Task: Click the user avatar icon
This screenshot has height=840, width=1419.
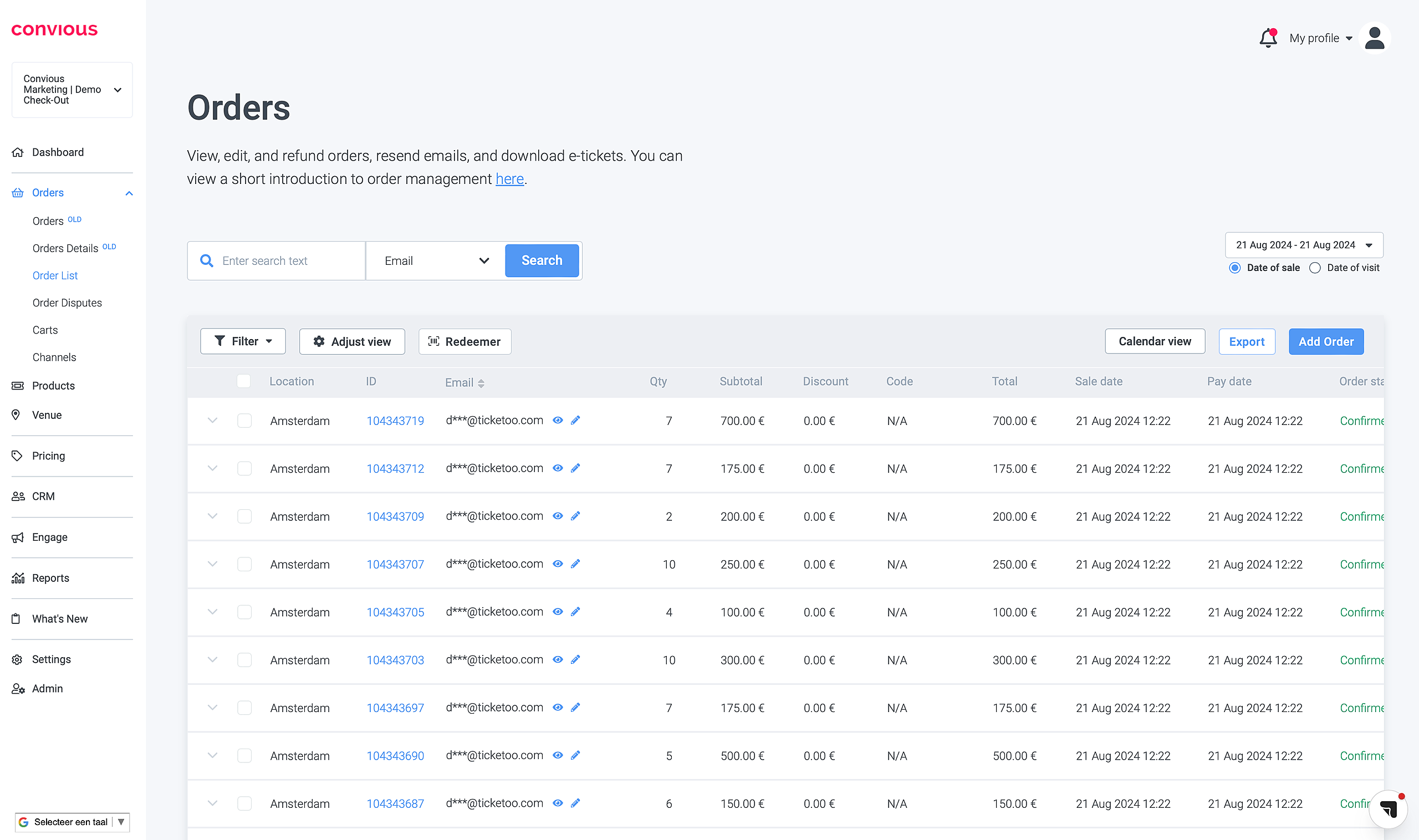Action: click(1374, 38)
